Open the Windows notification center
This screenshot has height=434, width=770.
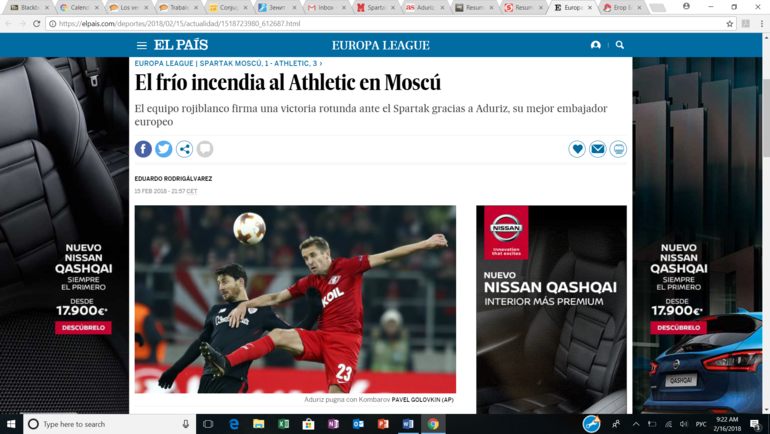tap(755, 424)
